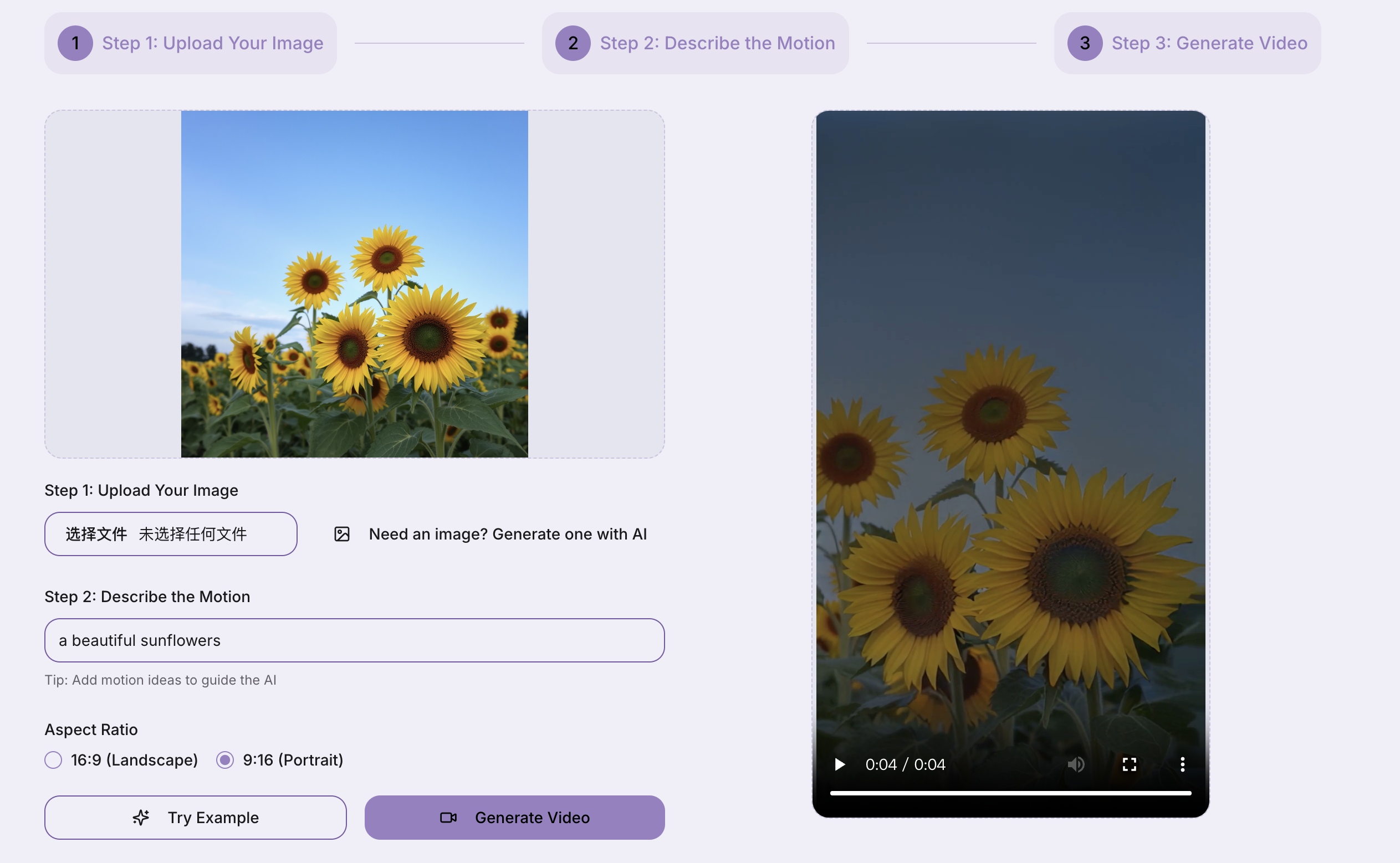Image resolution: width=1400 pixels, height=863 pixels.
Task: Select 16:9 Landscape aspect ratio
Action: [54, 761]
